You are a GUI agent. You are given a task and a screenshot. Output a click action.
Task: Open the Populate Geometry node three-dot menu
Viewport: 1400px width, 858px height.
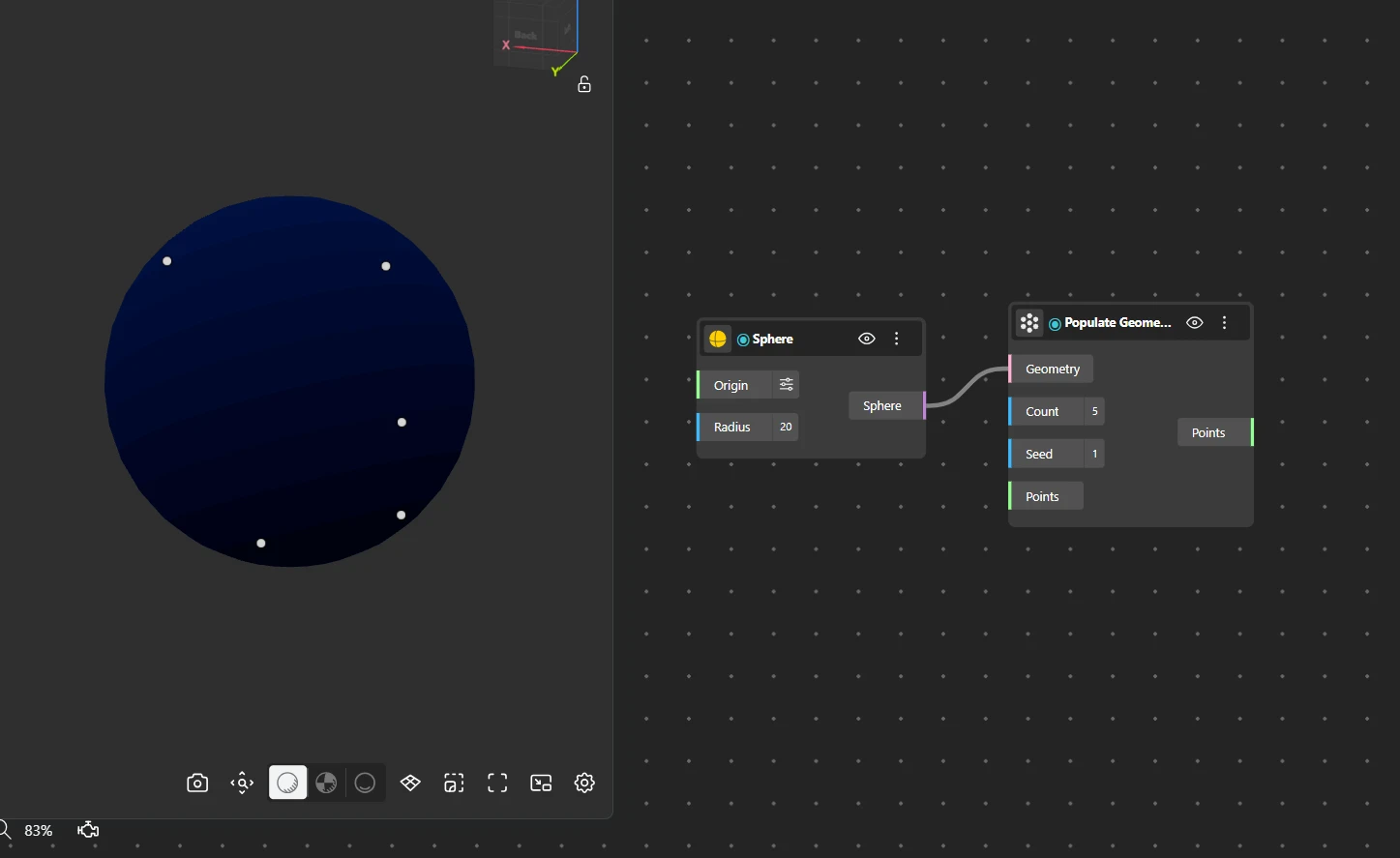pos(1225,323)
